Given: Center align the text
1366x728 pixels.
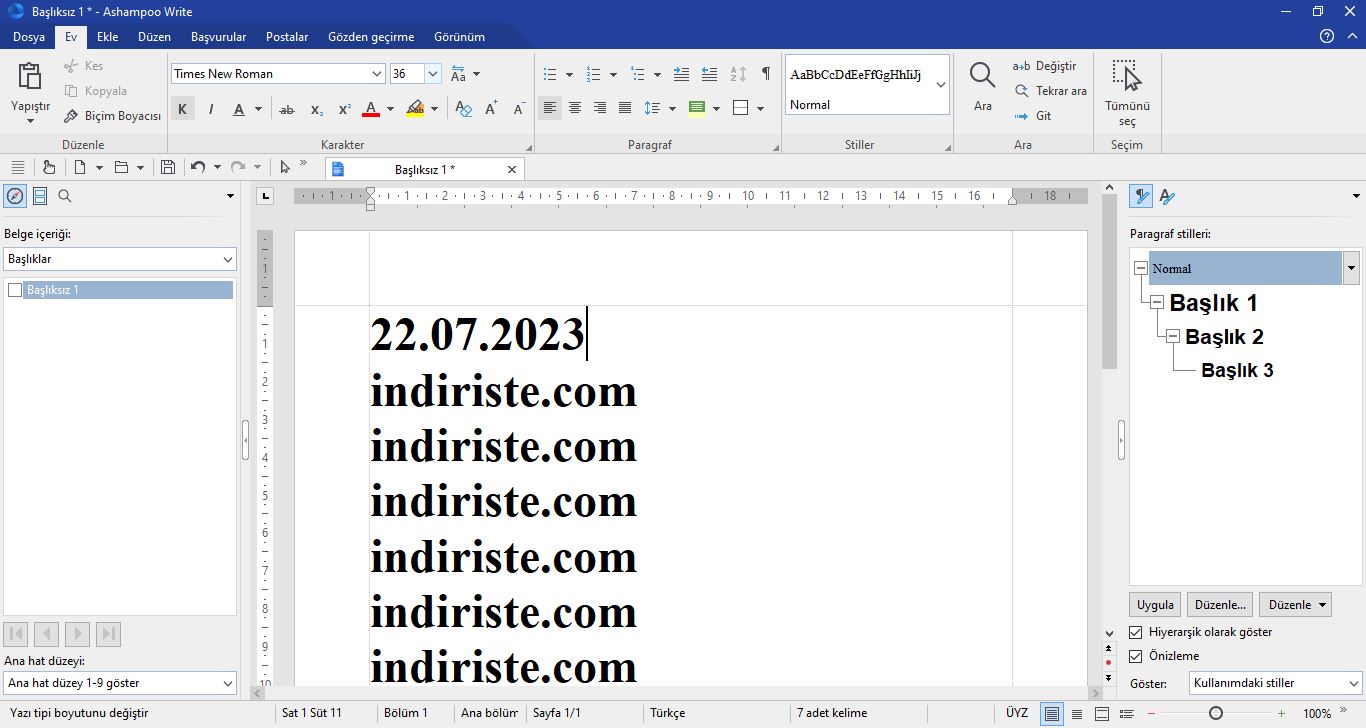Looking at the screenshot, I should [x=575, y=108].
